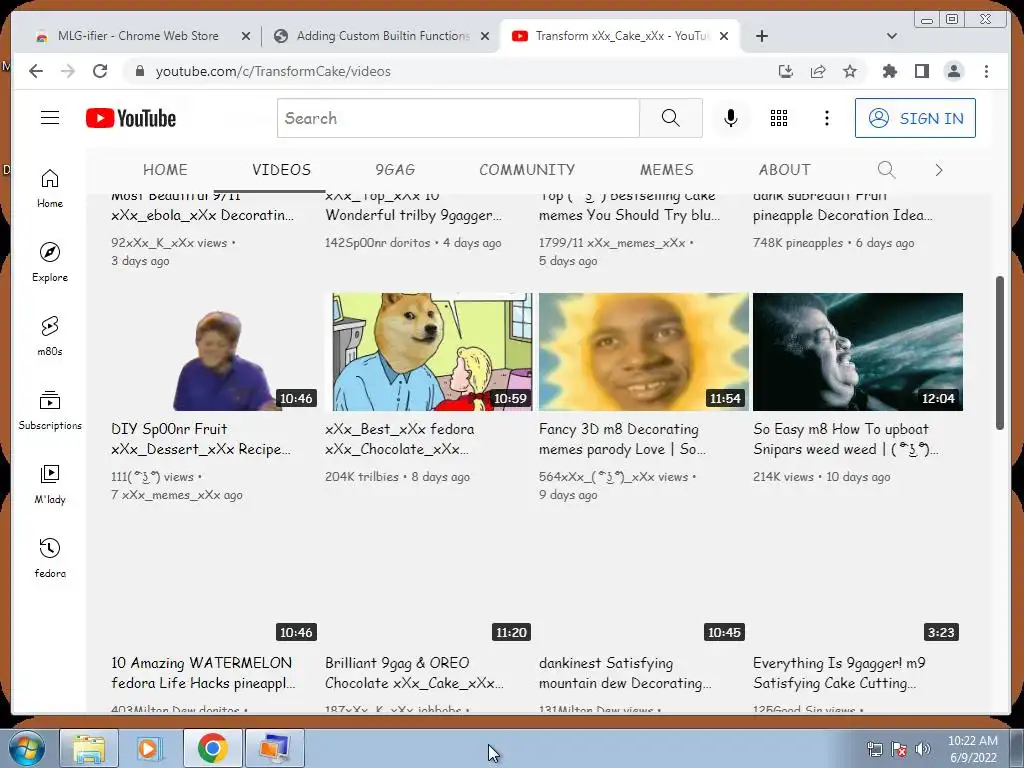
Task: Switch to Adding Custom Builtin Functions tab
Action: pos(383,36)
